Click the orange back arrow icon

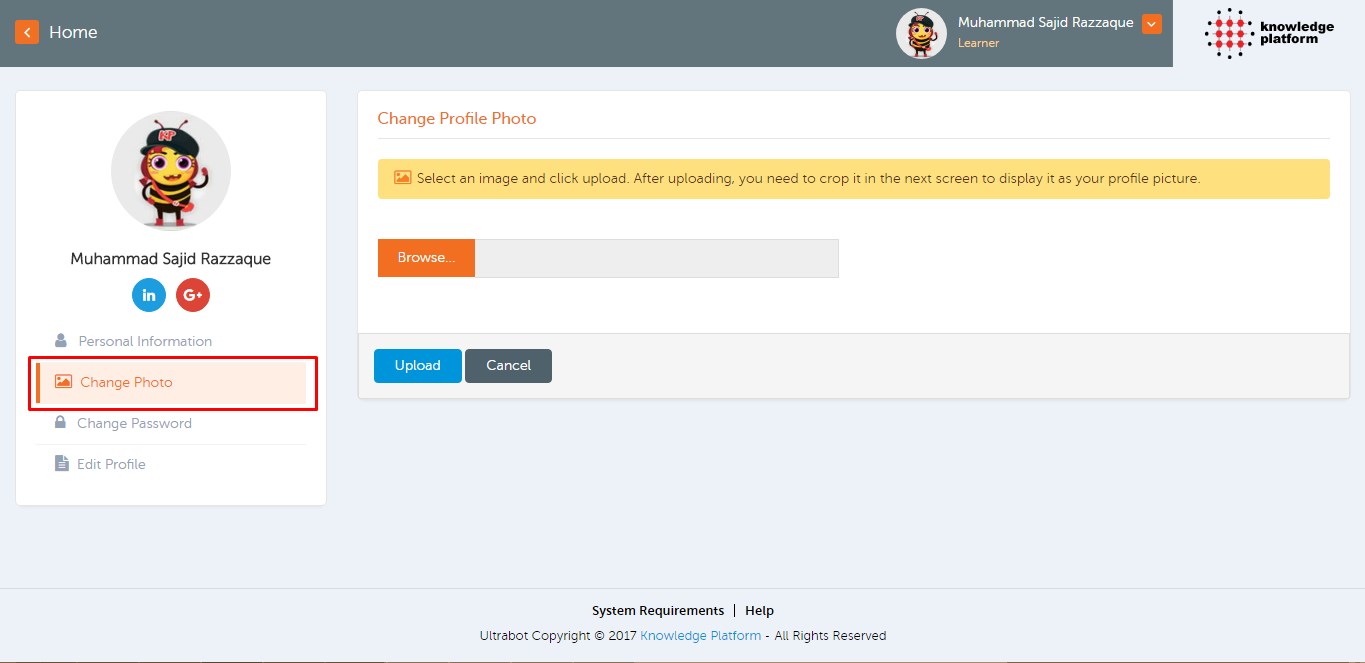27,32
